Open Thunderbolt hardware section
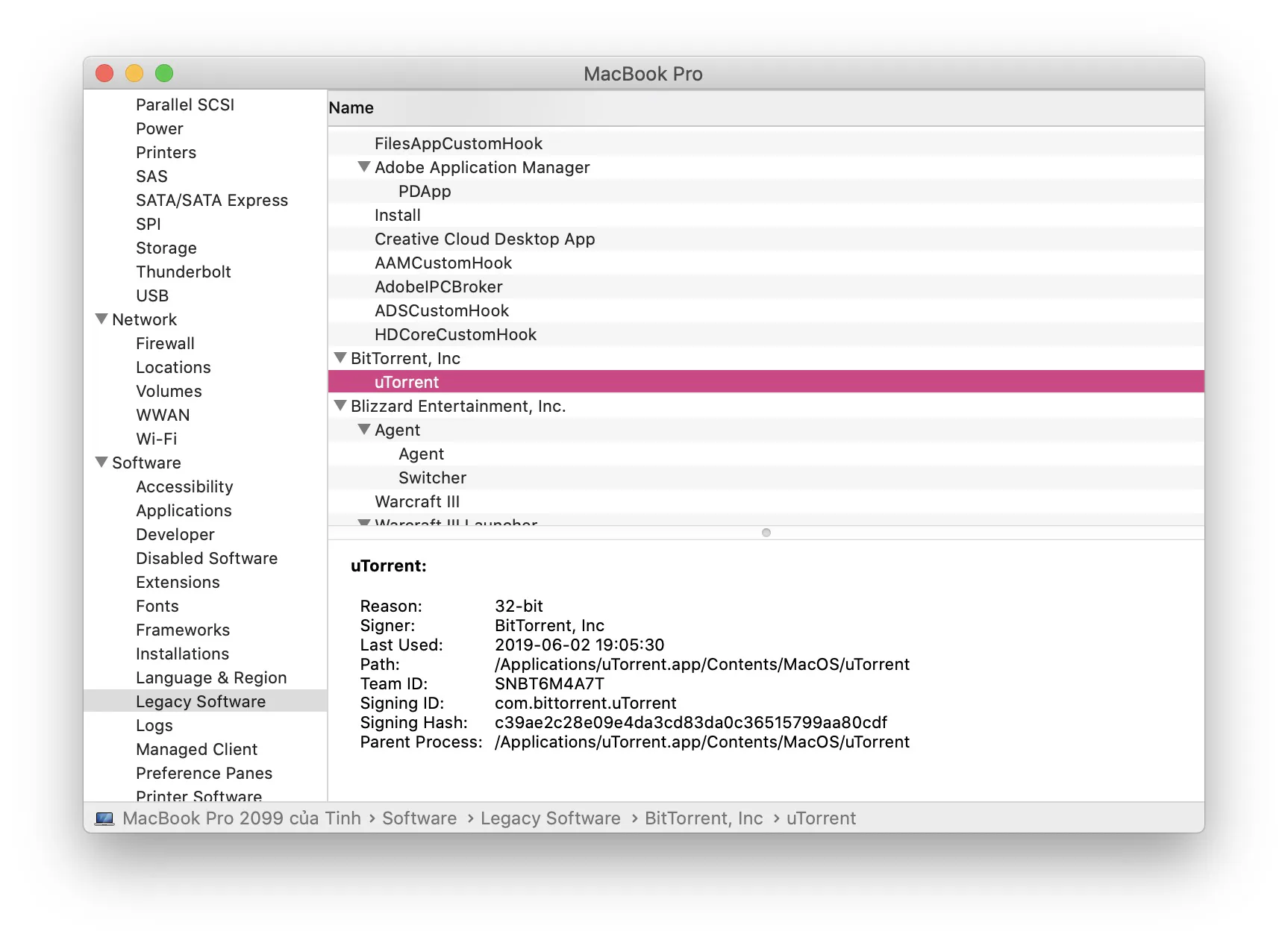Viewport: 1288px width, 943px height. pyautogui.click(x=184, y=272)
